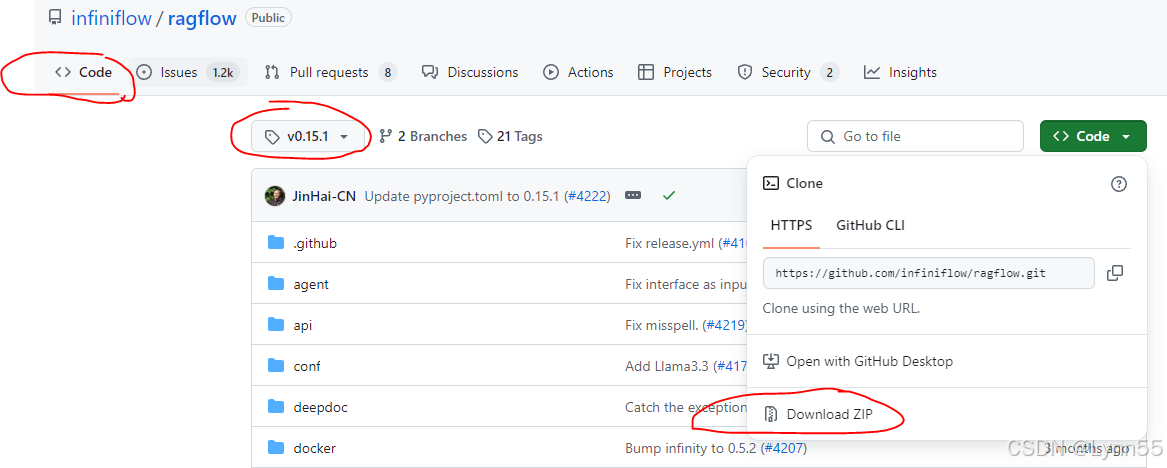Screen dimensions: 1167x468
Task: View the green commit status checkmark
Action: click(668, 196)
